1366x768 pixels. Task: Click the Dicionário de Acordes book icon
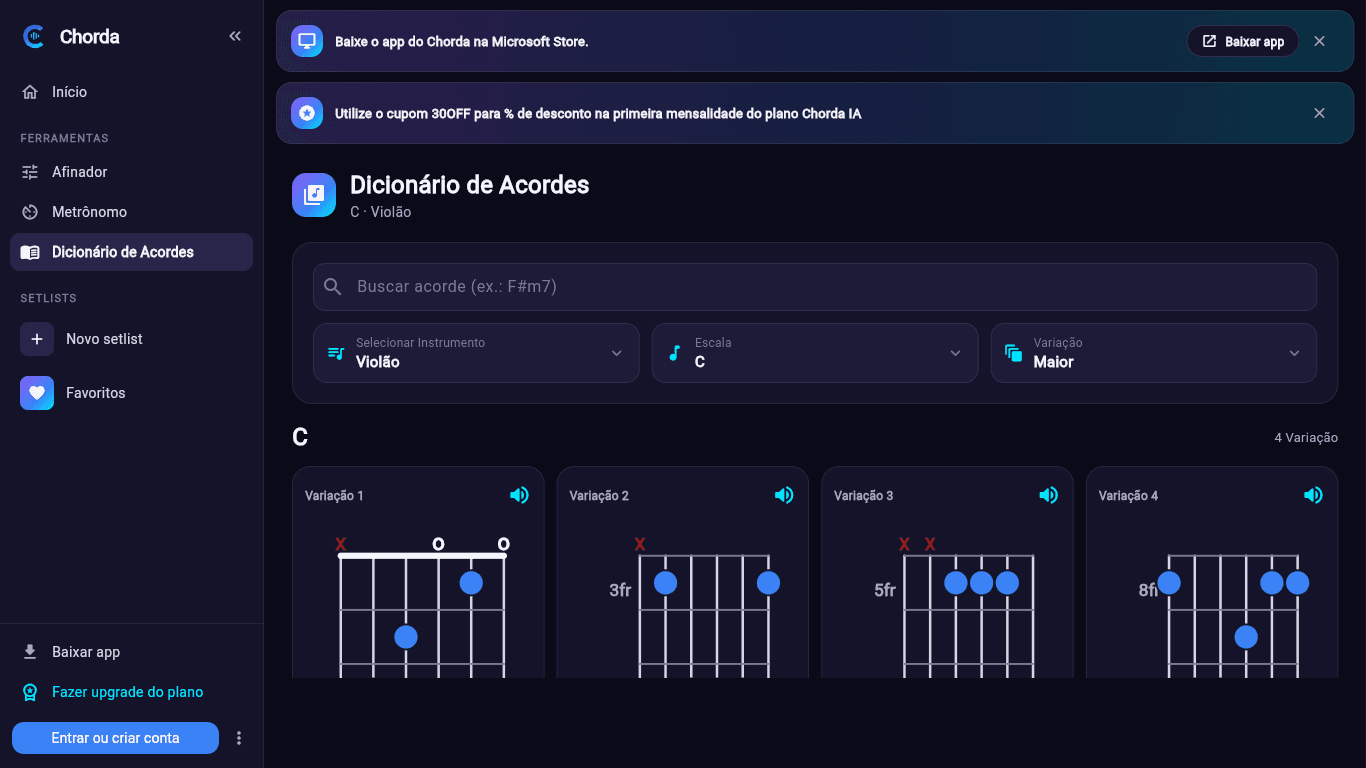[30, 252]
